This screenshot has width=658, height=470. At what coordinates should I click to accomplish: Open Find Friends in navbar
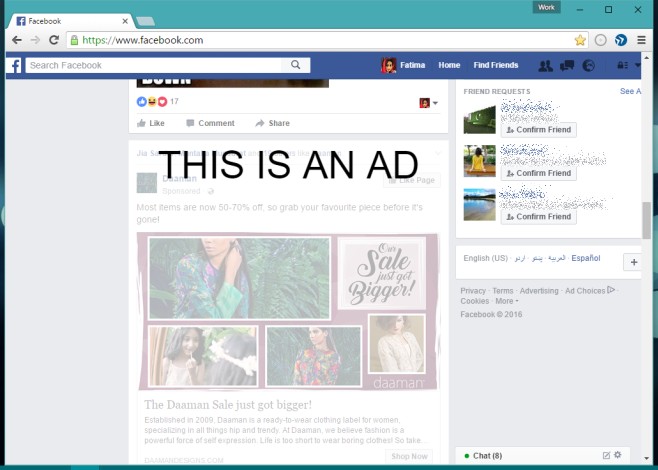click(x=496, y=65)
